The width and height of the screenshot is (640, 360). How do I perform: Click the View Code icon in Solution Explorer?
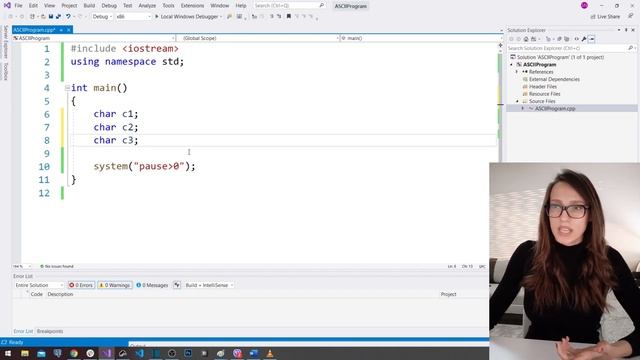coord(576,39)
